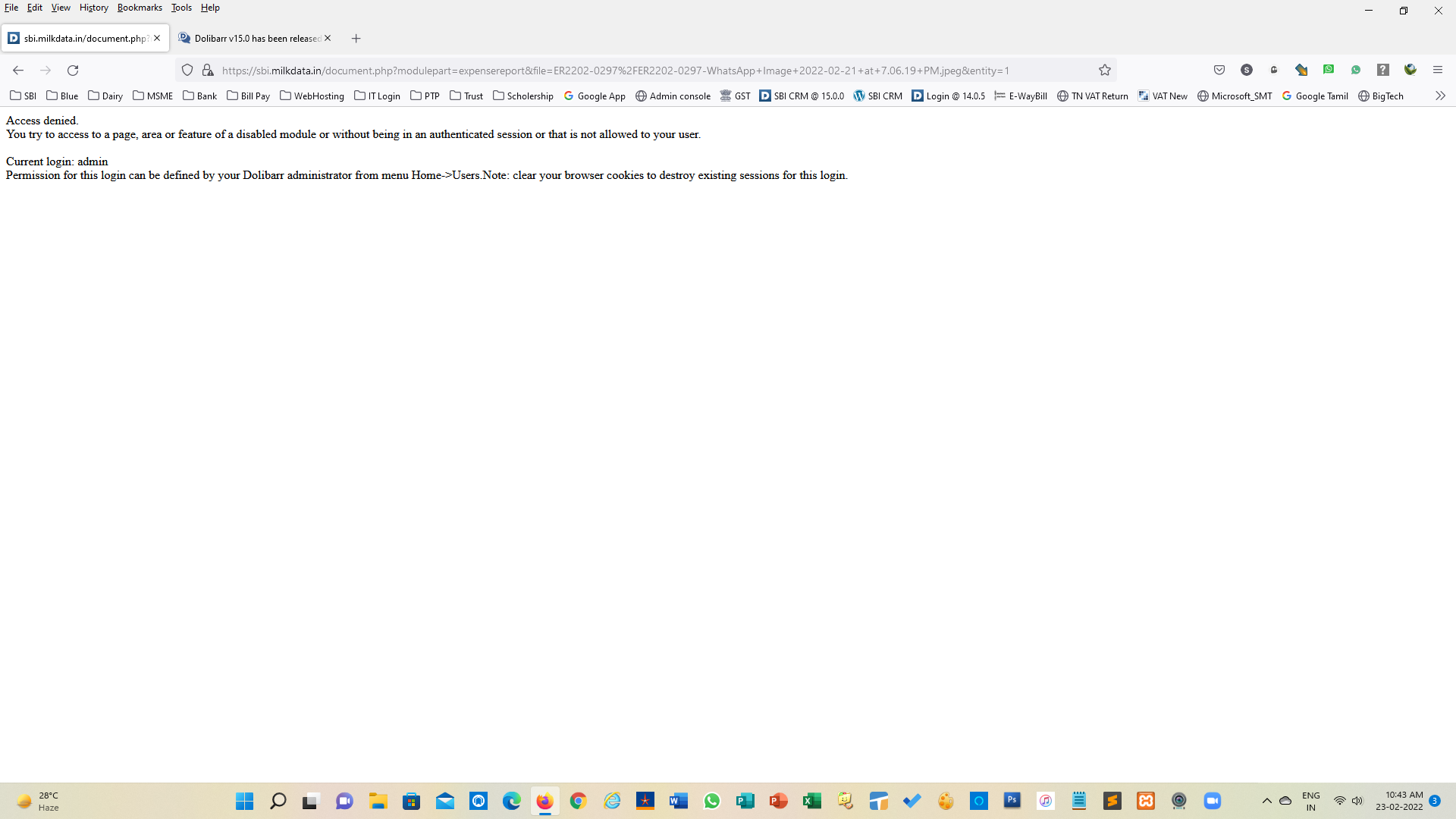Screen dimensions: 1456x819
Task: Expand the MSME bookmarks folder
Action: click(153, 96)
